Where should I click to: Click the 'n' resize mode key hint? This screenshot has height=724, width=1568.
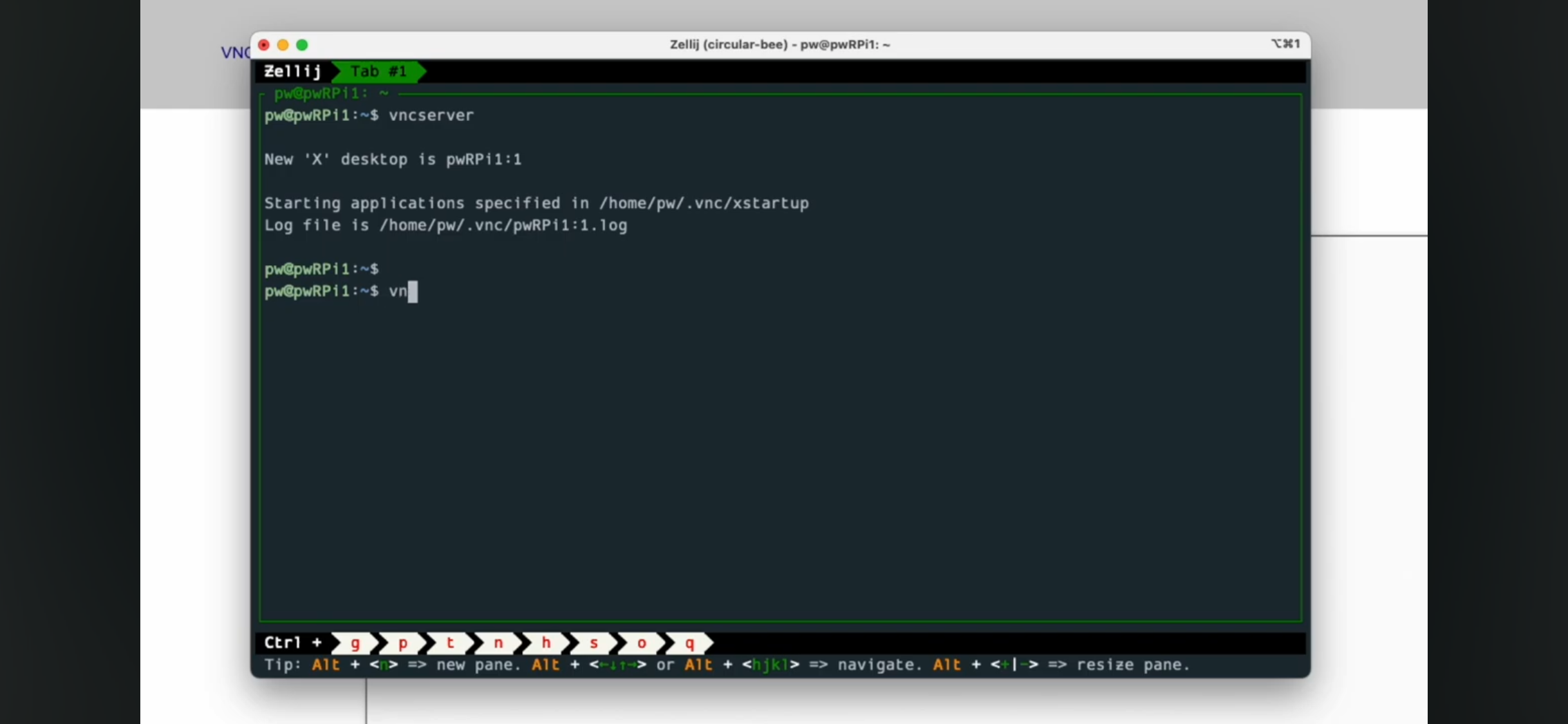pyautogui.click(x=498, y=643)
